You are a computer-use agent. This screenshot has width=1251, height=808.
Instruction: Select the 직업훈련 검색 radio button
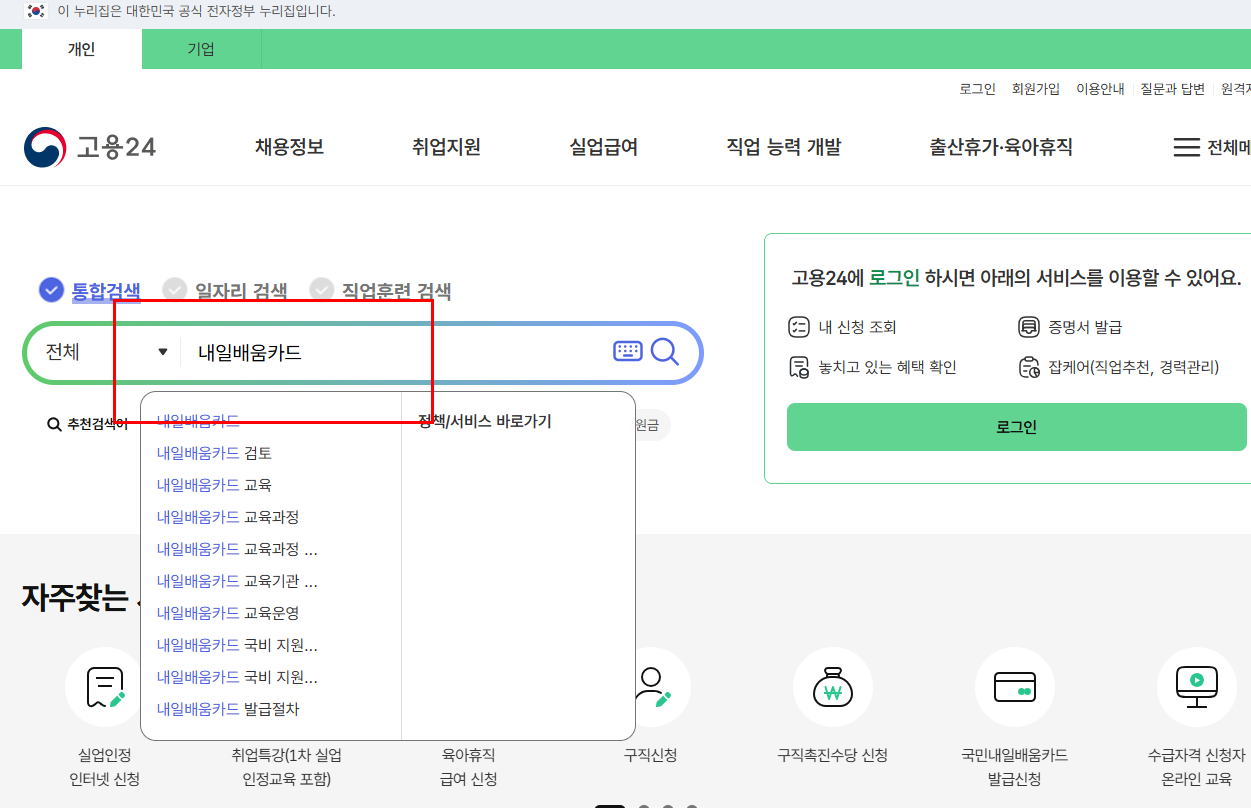pos(321,289)
